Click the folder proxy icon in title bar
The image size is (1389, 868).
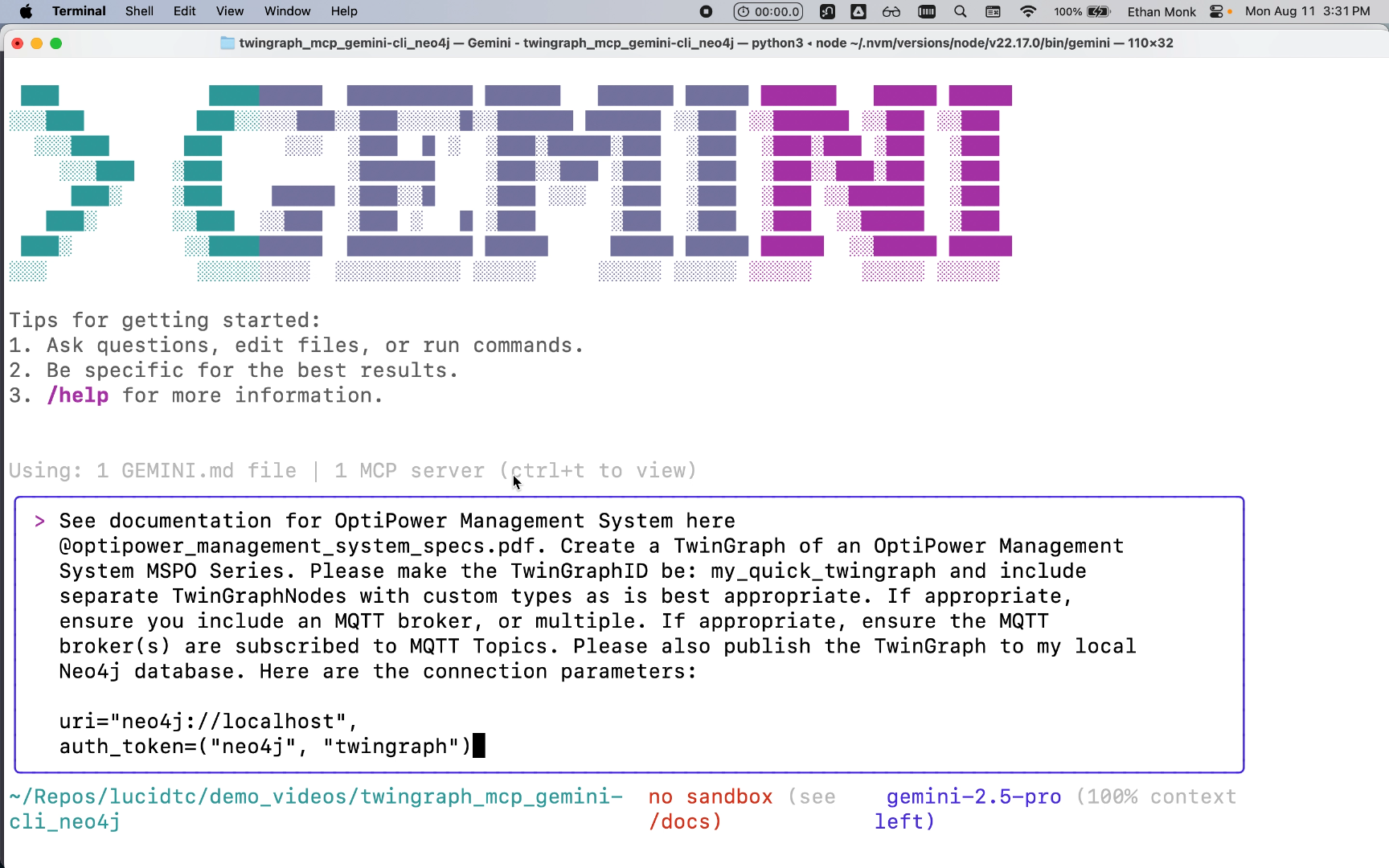227,43
